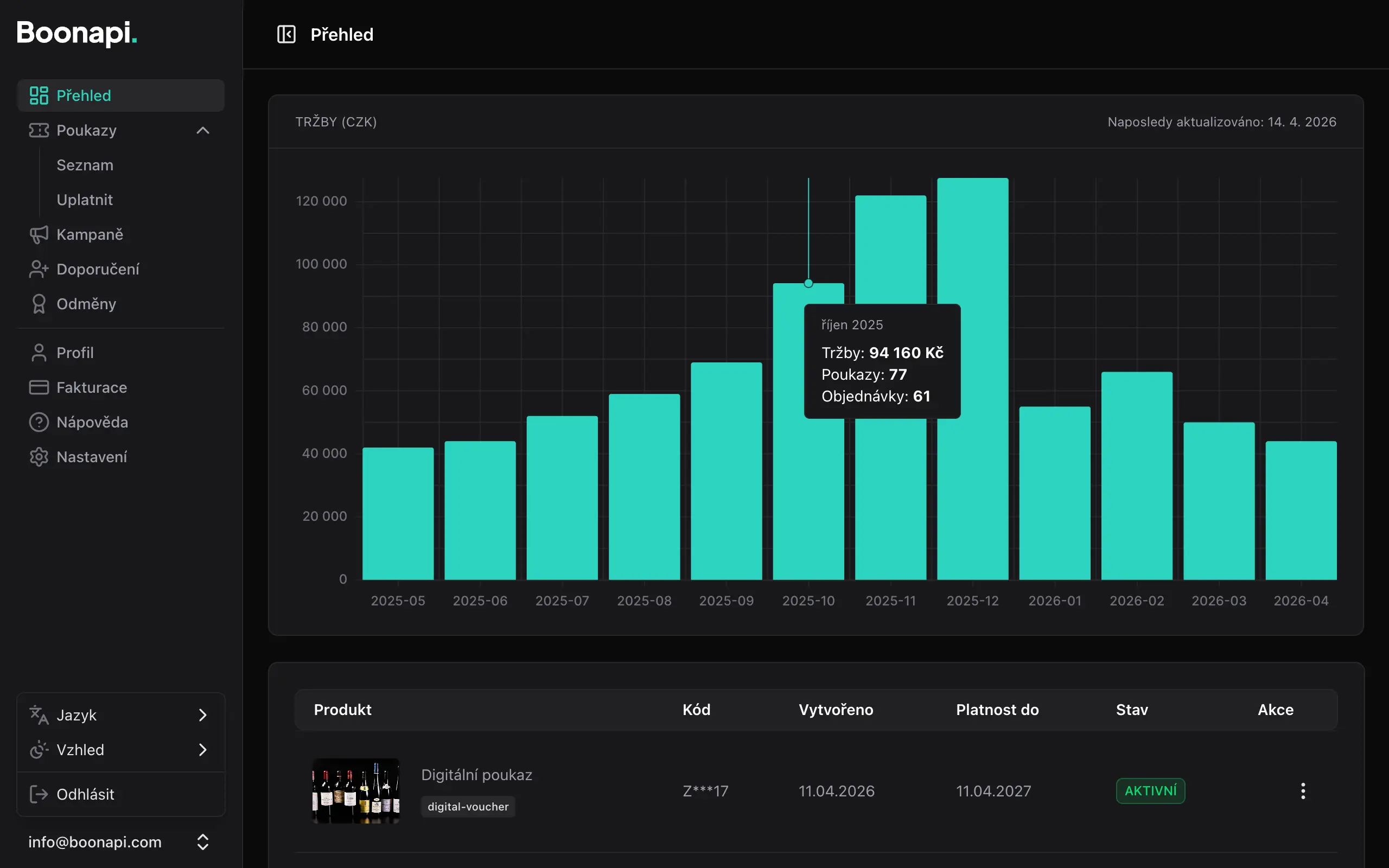Click the Odměny award ribbon icon
Screen dimensions: 1389x868
pos(39,304)
